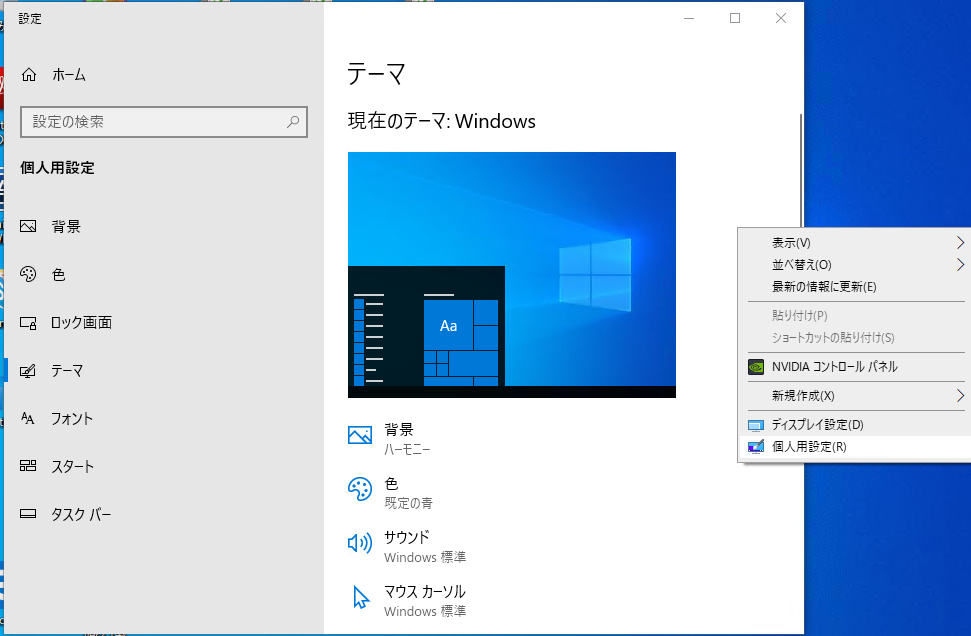Open the 背景 page from the sidebar
The image size is (971, 636).
point(163,226)
